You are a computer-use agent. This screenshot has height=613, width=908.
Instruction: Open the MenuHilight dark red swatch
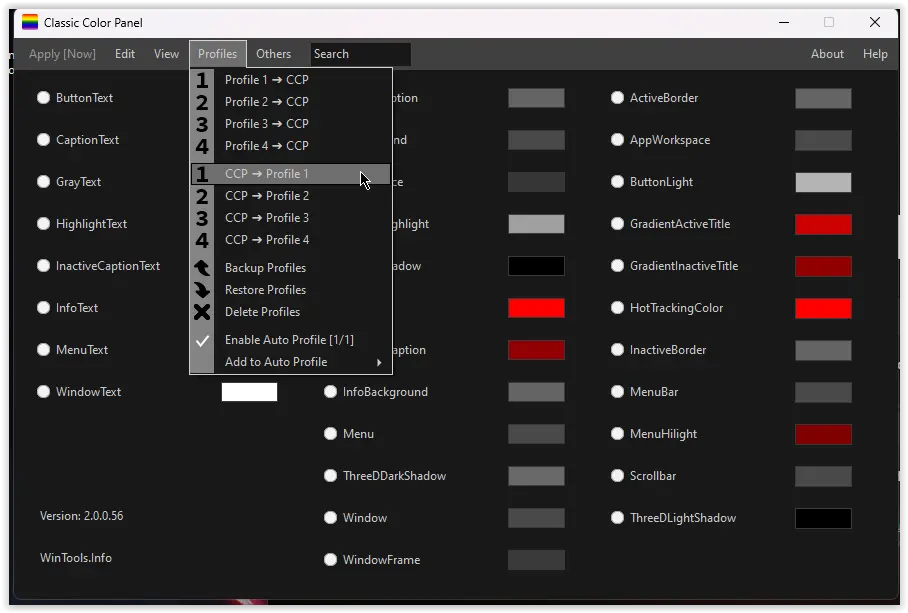pyautogui.click(x=823, y=434)
